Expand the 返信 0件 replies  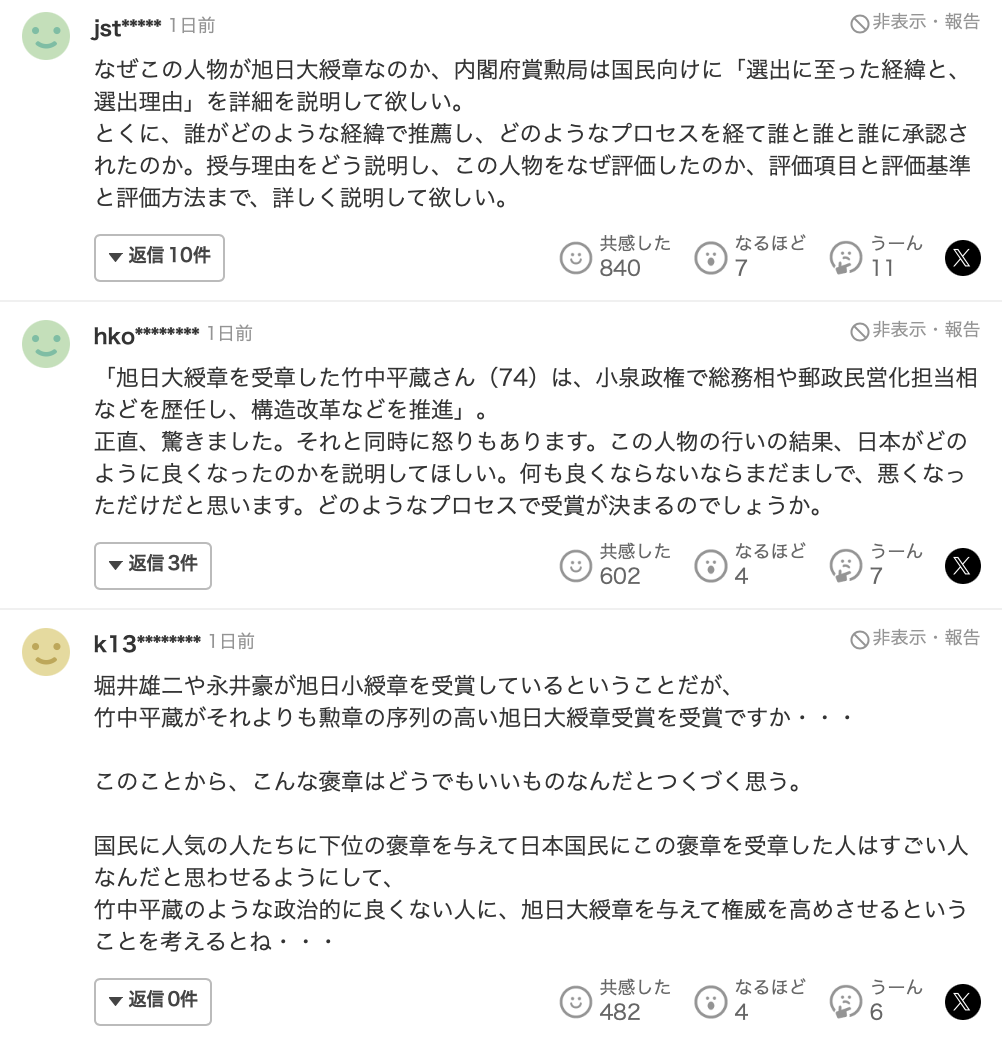tap(153, 1001)
